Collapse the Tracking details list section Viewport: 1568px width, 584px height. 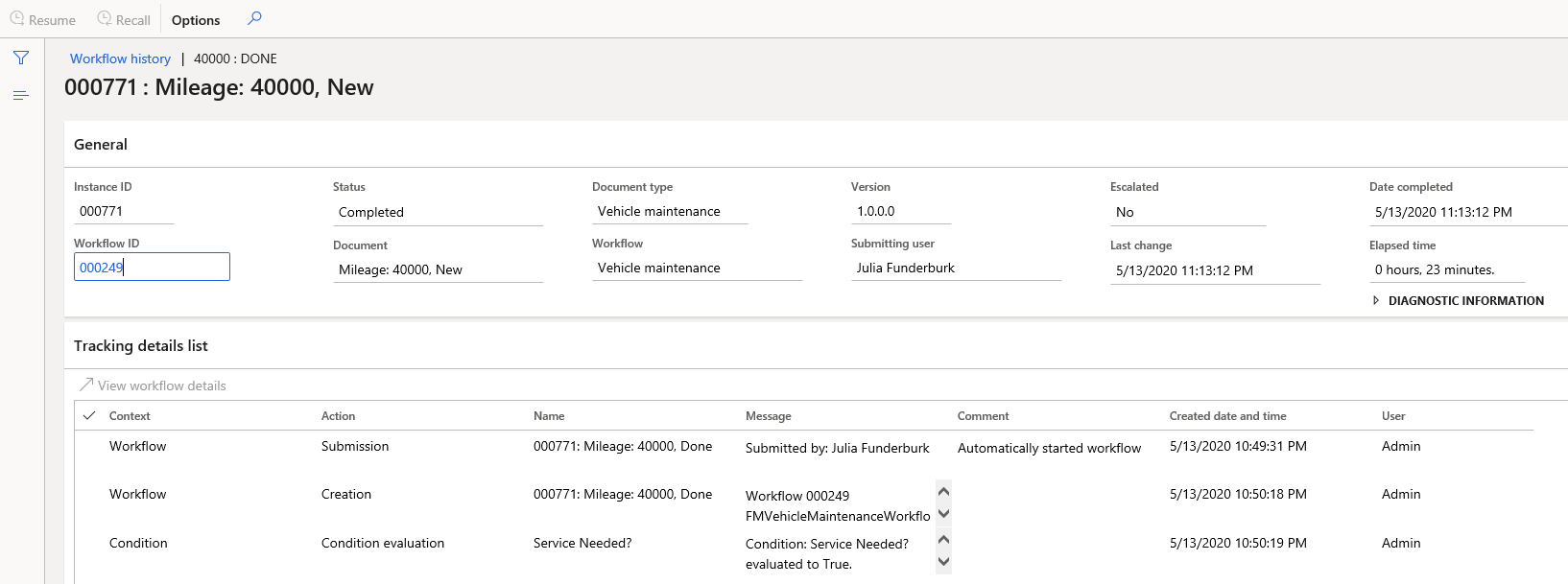(x=141, y=346)
